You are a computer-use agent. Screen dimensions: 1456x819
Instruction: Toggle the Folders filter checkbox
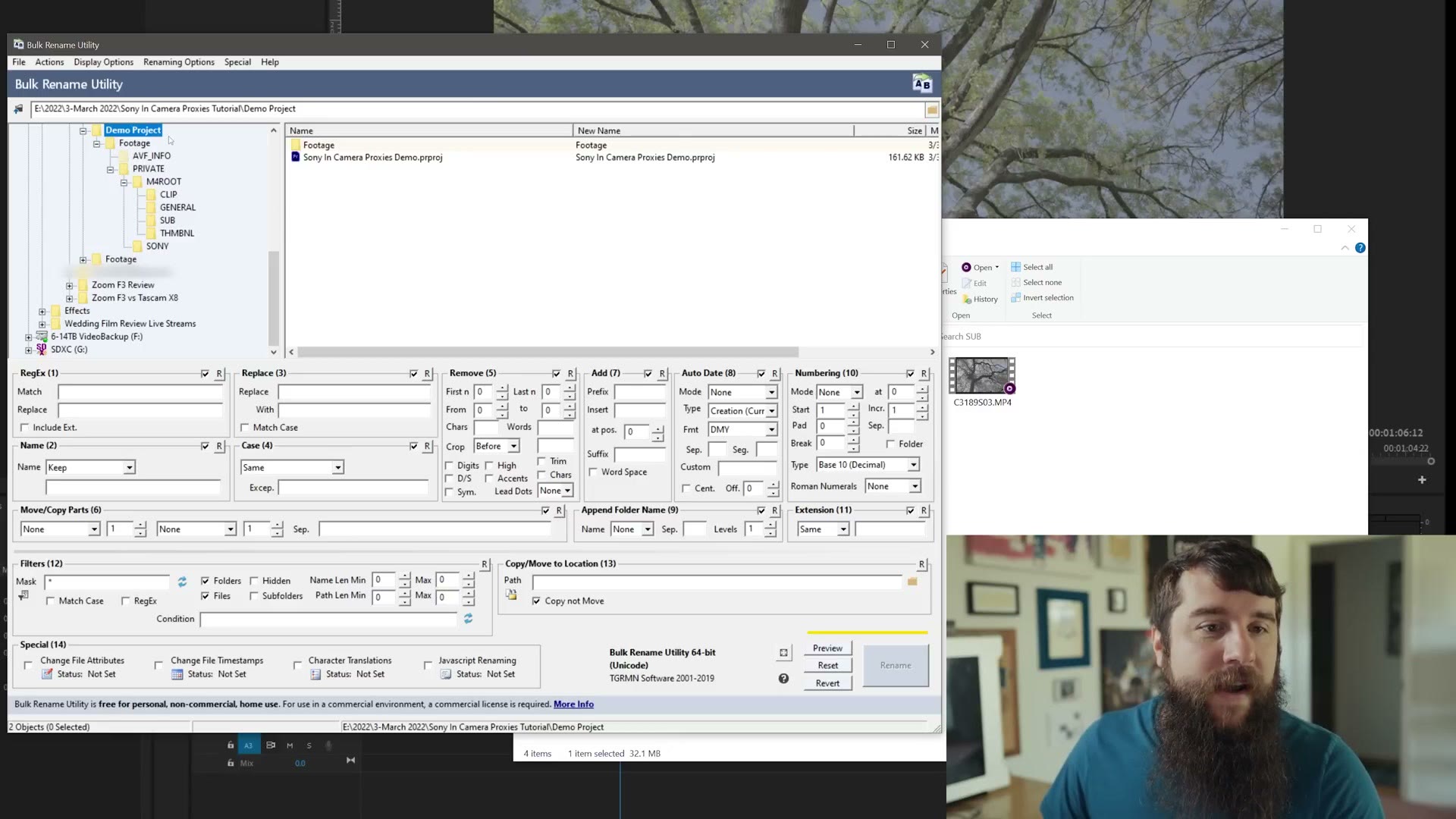[x=205, y=581]
